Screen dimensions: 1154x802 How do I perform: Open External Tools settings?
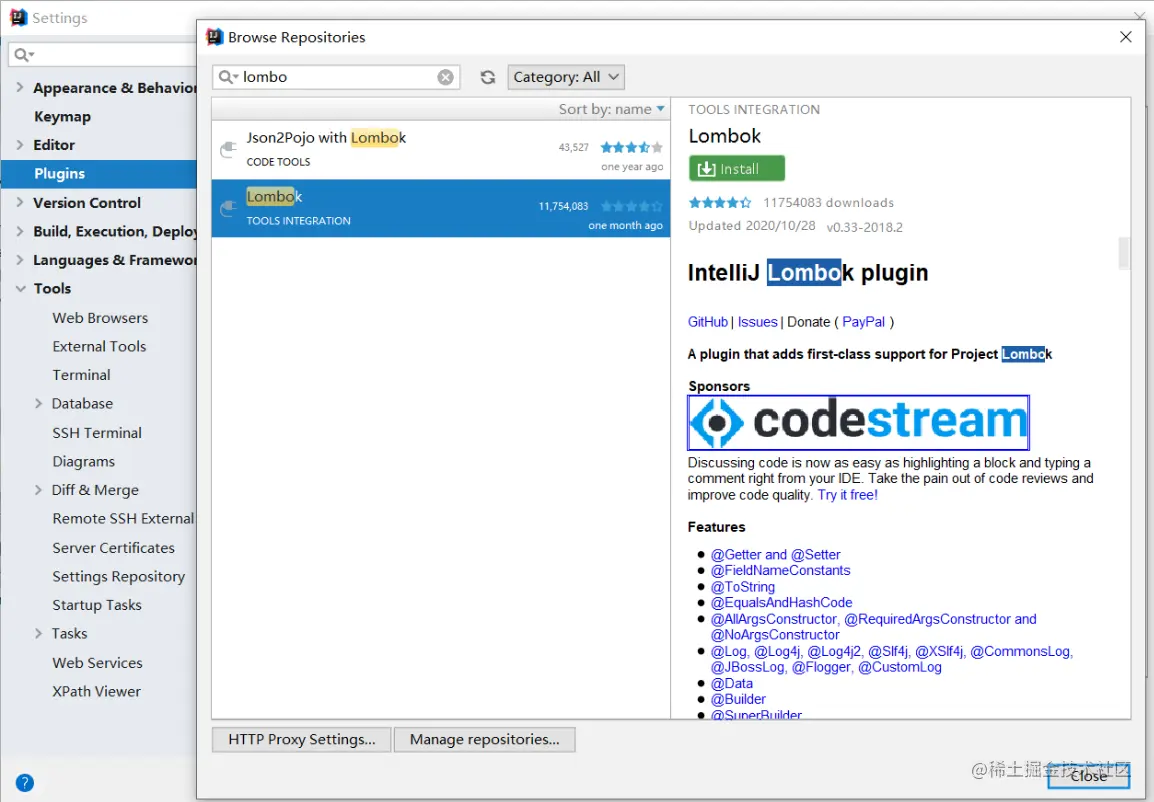click(99, 347)
